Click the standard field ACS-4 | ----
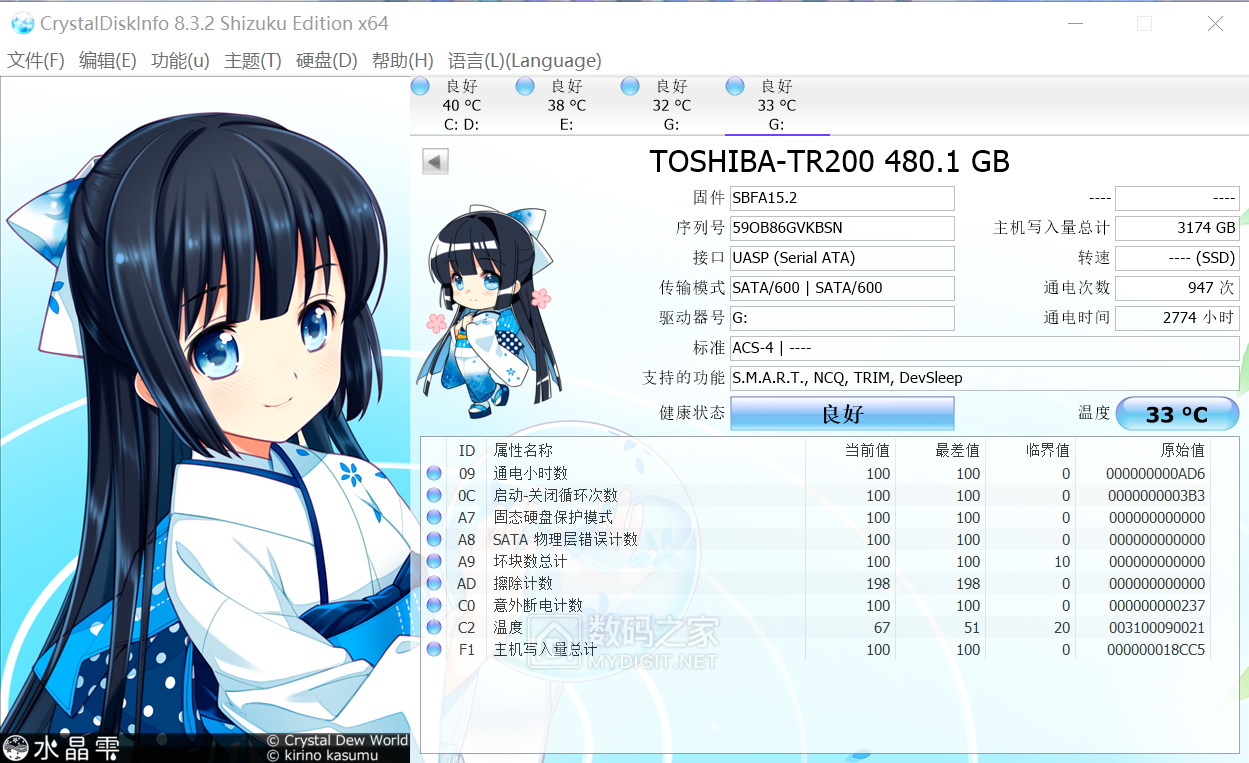1249x763 pixels. tap(985, 348)
